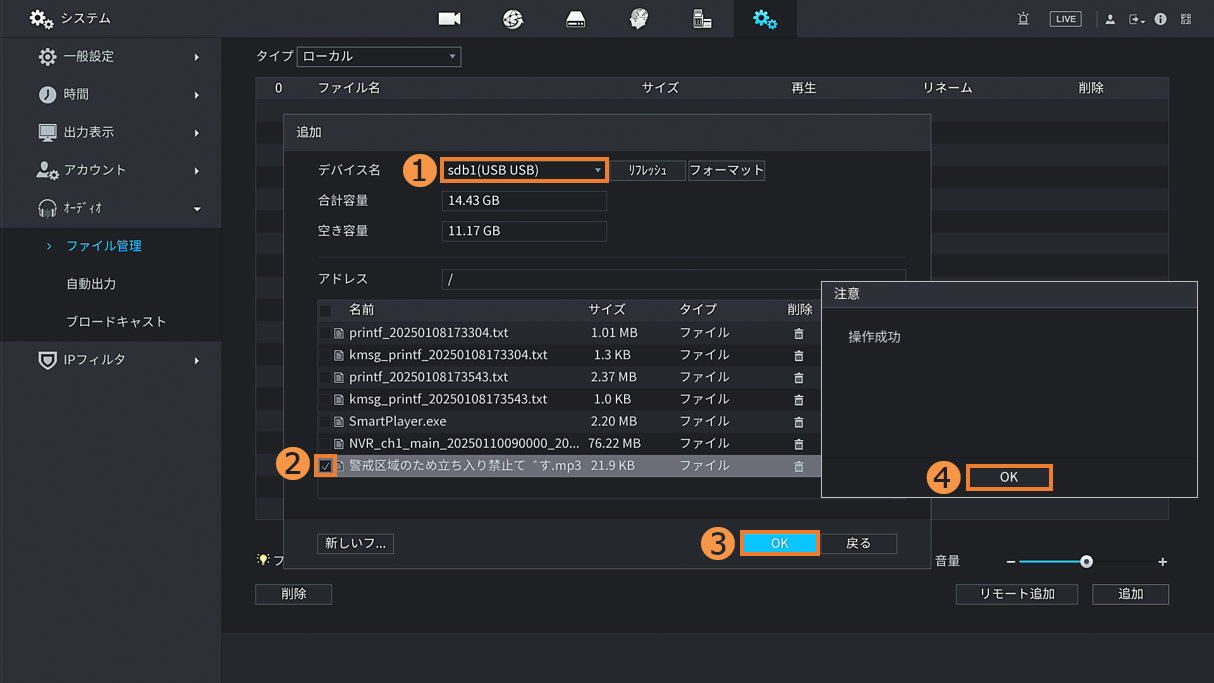
Task: Open the デバイス名 sdb1(USB USB) dropdown
Action: pos(523,170)
